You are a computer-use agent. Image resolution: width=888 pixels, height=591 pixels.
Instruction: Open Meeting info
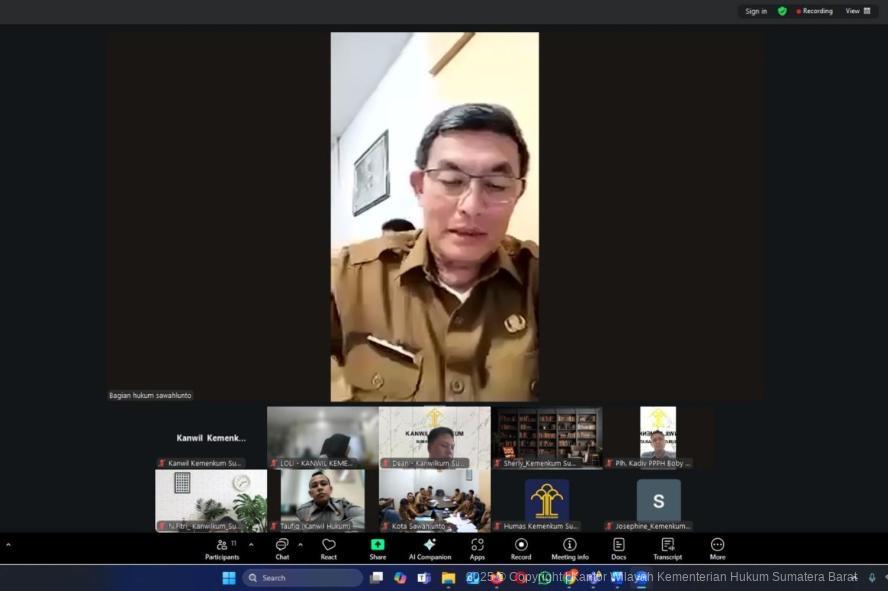click(570, 548)
